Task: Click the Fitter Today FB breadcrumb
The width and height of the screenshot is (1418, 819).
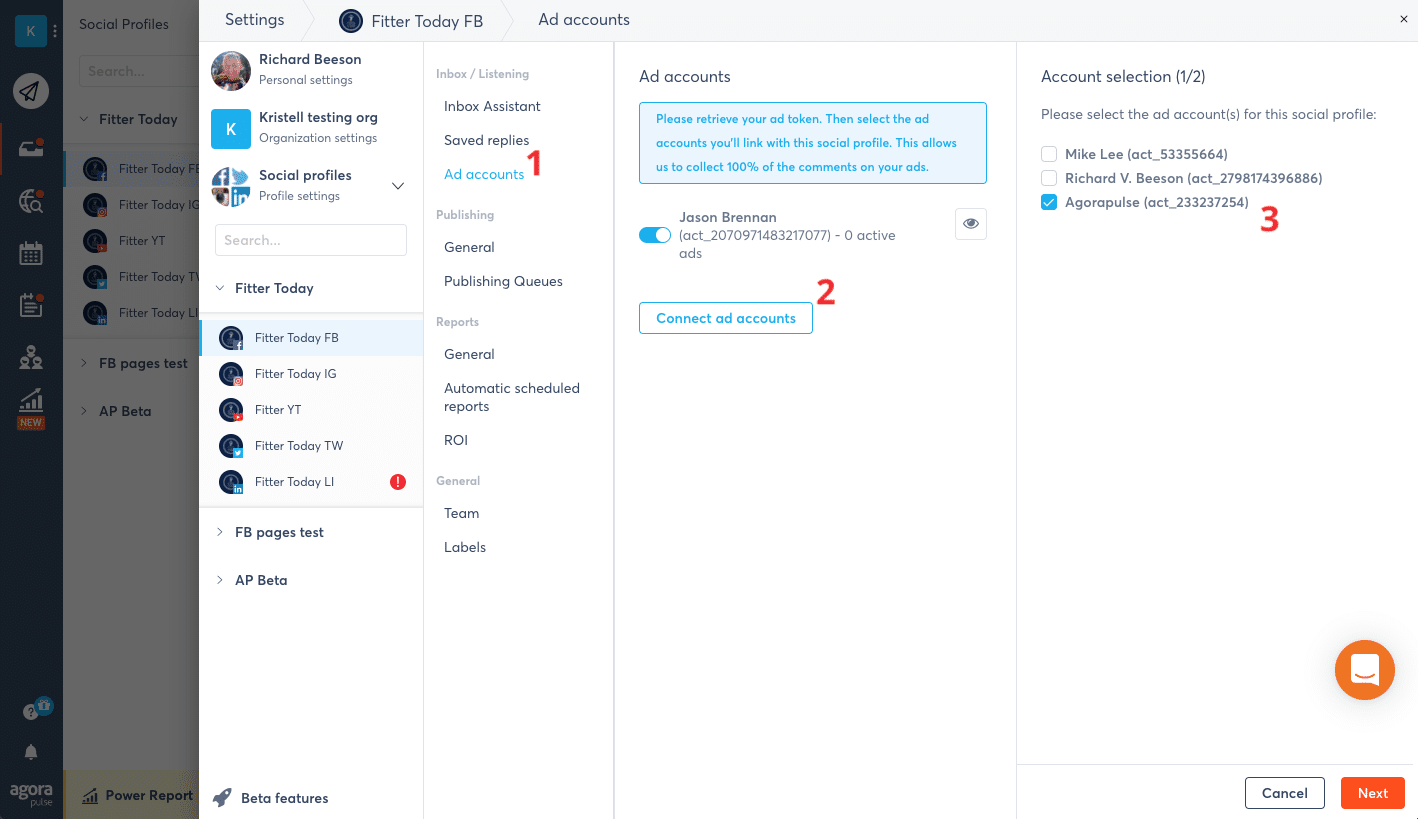Action: click(411, 20)
